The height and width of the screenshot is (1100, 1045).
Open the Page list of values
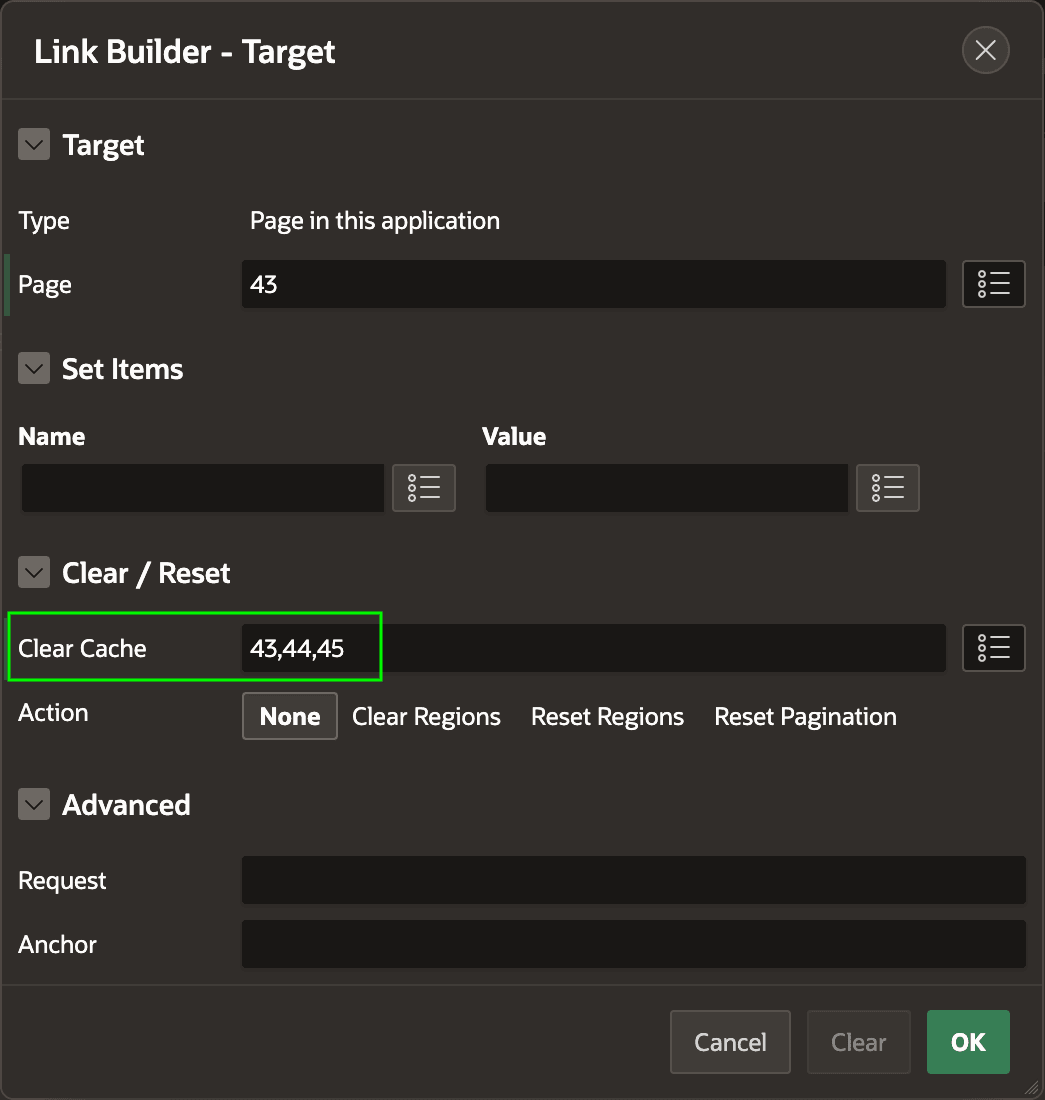(993, 284)
